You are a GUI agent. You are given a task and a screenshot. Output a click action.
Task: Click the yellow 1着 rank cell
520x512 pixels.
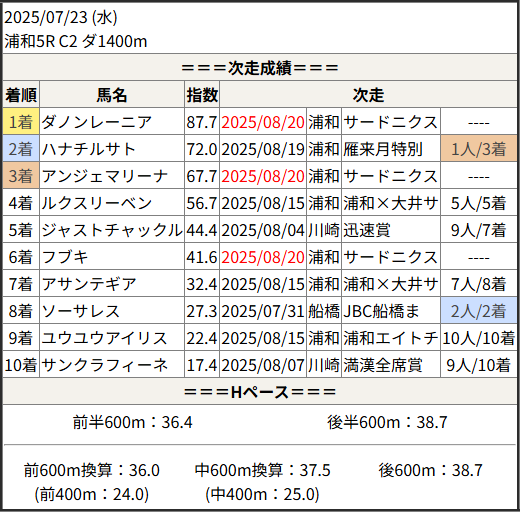click(x=21, y=122)
